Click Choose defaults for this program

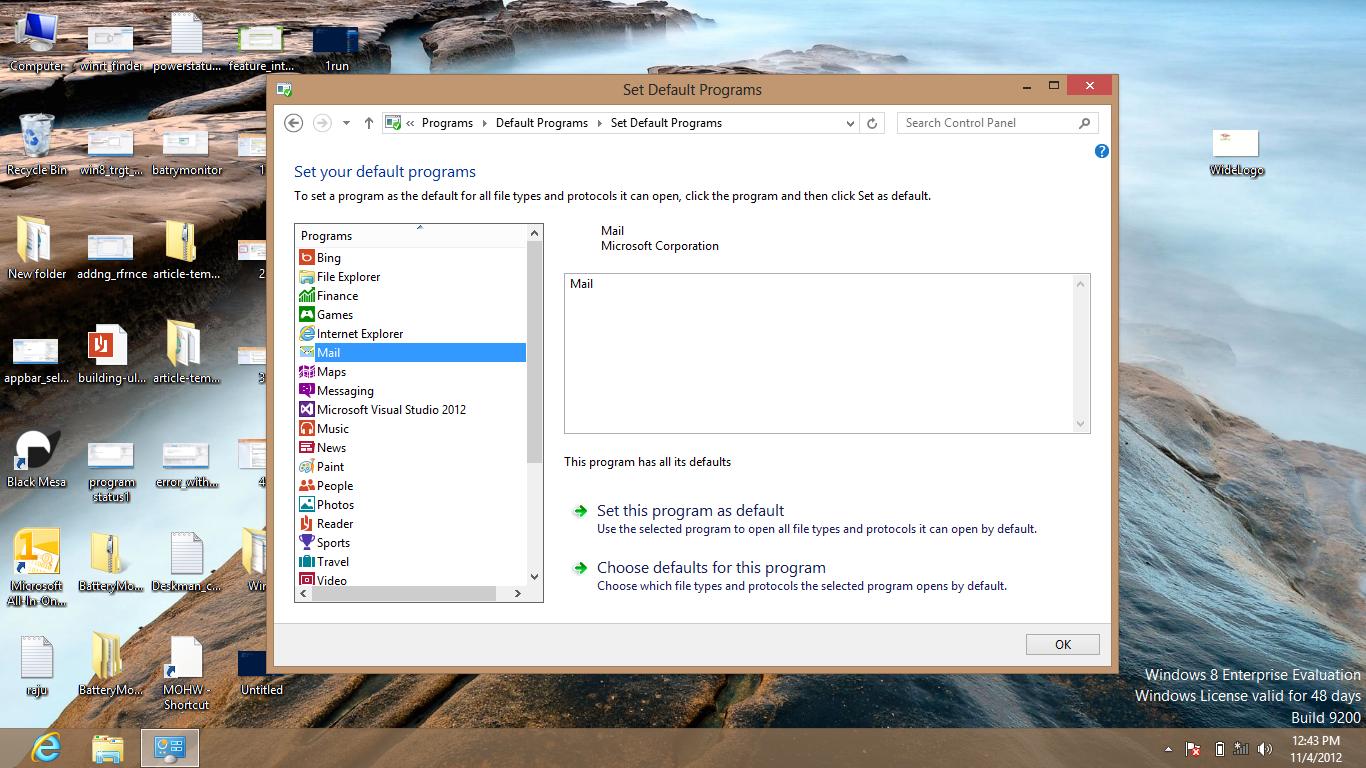pos(711,568)
